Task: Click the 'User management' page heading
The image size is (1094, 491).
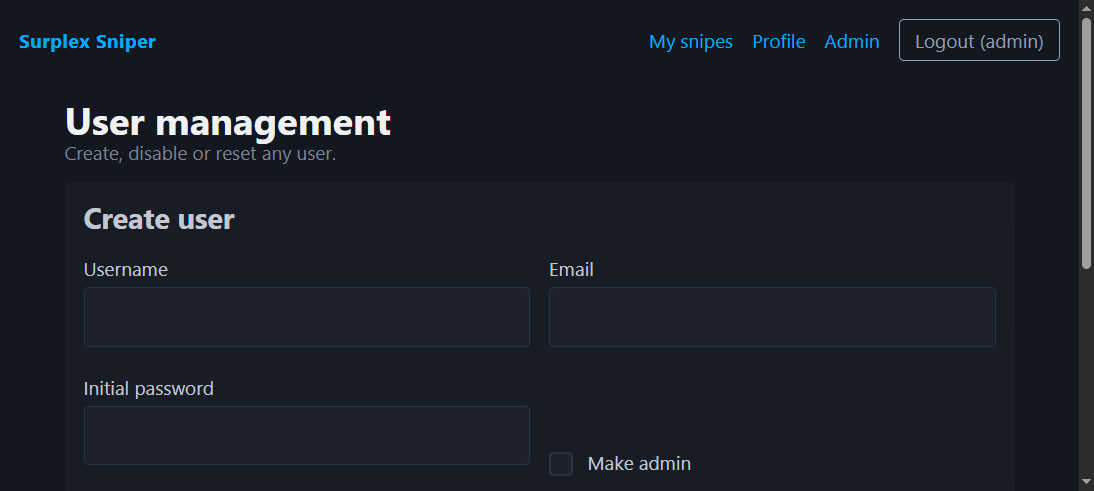Action: click(228, 123)
